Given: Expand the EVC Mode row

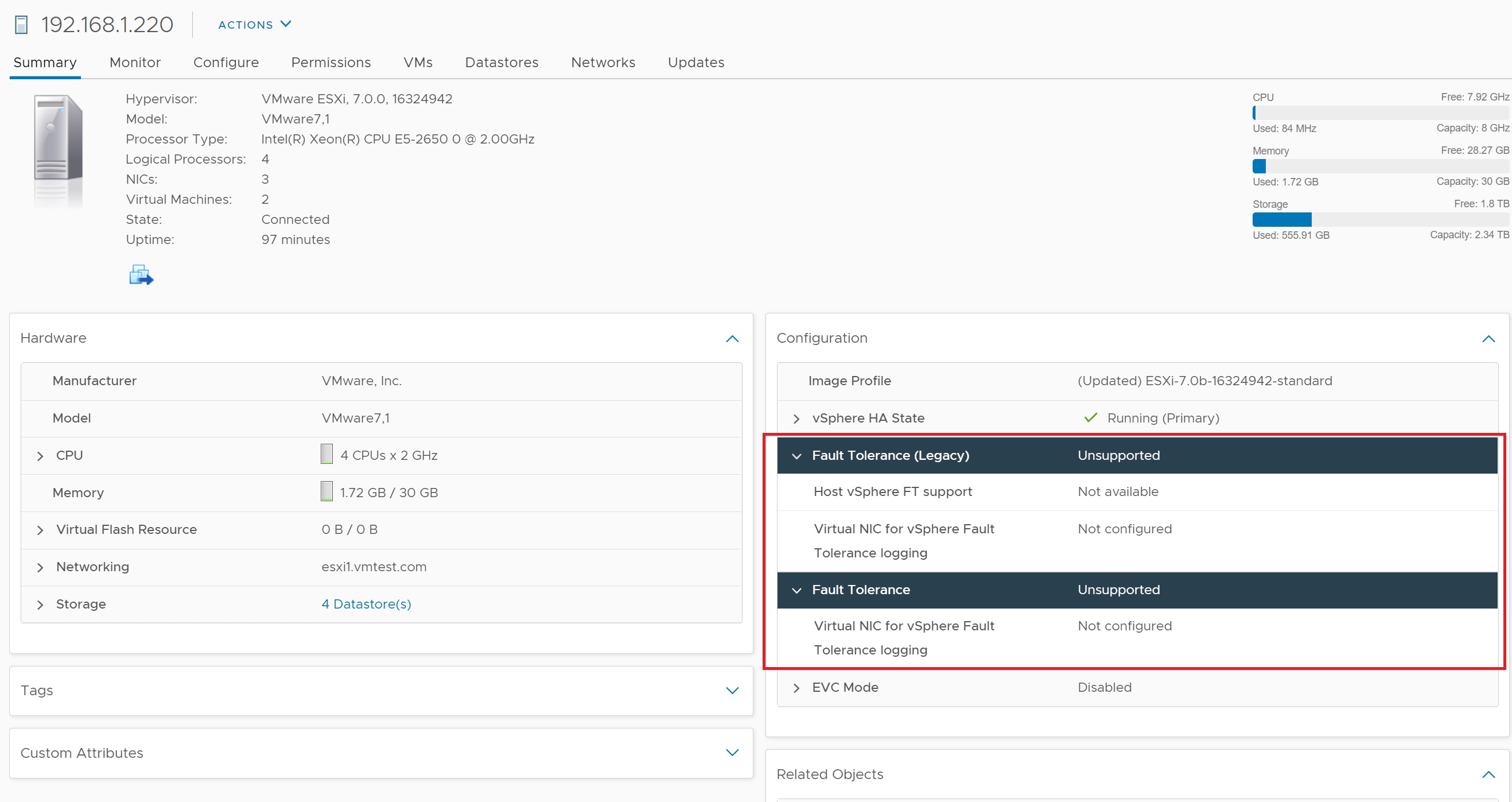Looking at the screenshot, I should 796,688.
